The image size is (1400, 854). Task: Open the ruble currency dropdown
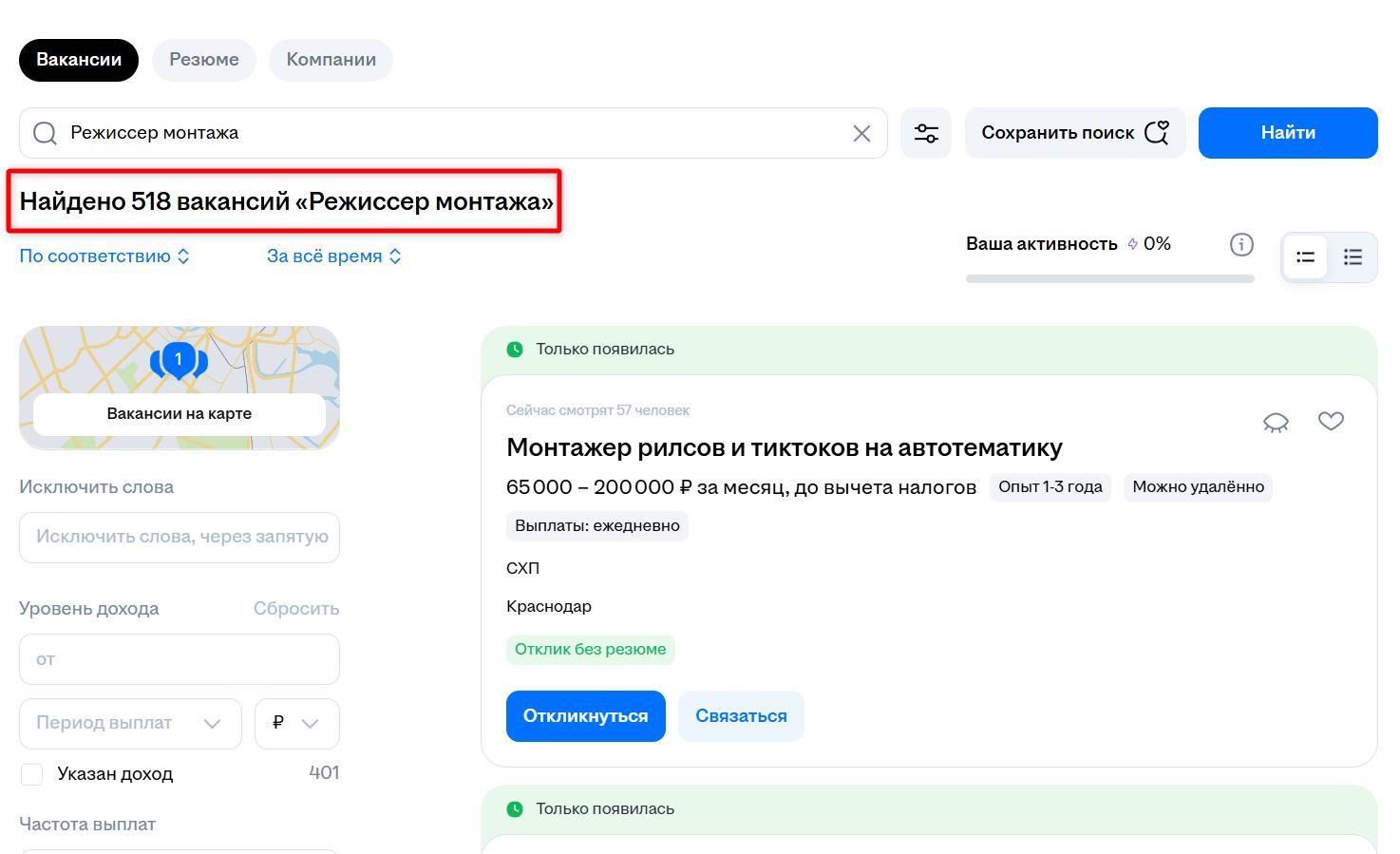tap(296, 723)
